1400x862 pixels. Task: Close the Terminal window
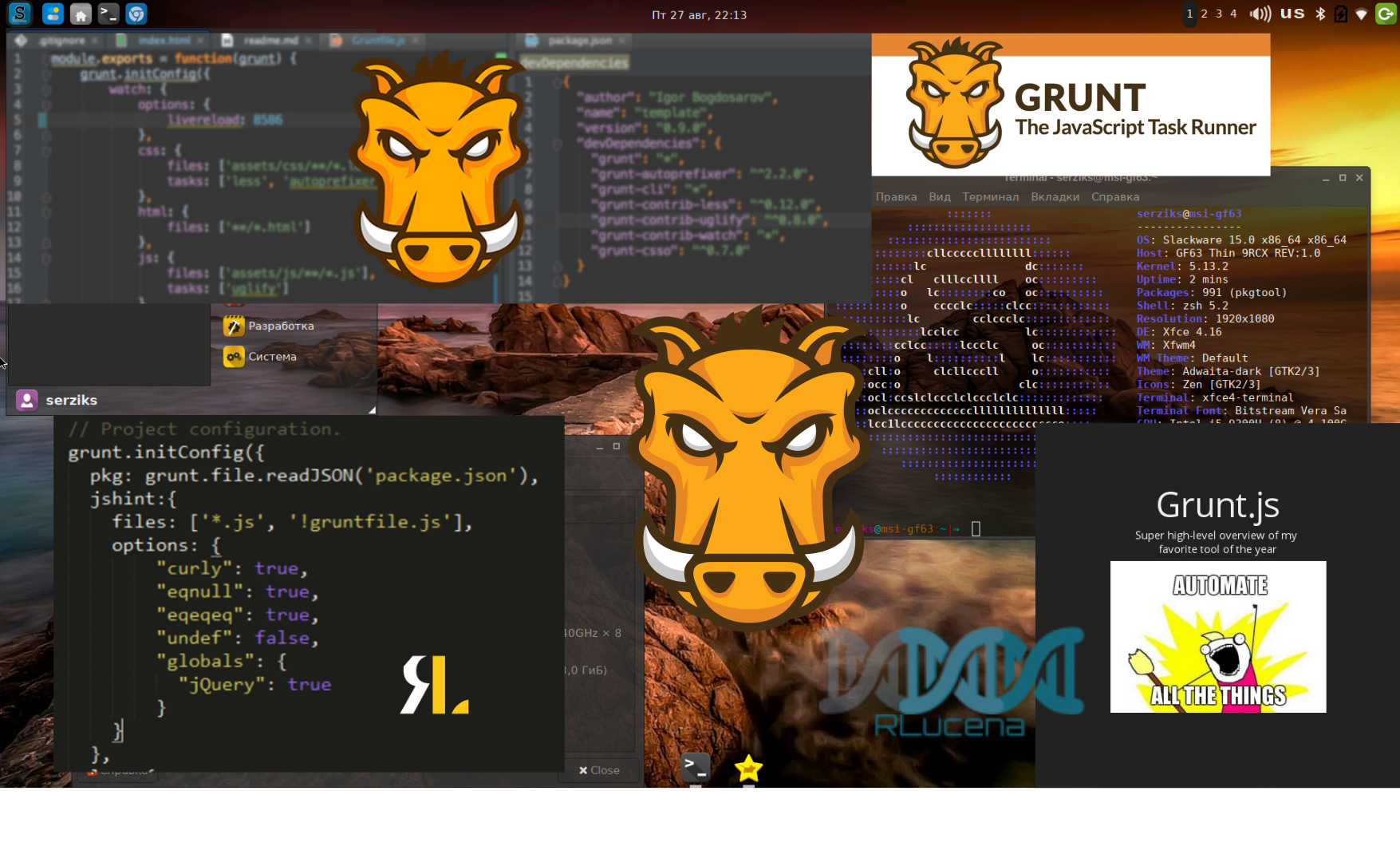[x=1359, y=178]
